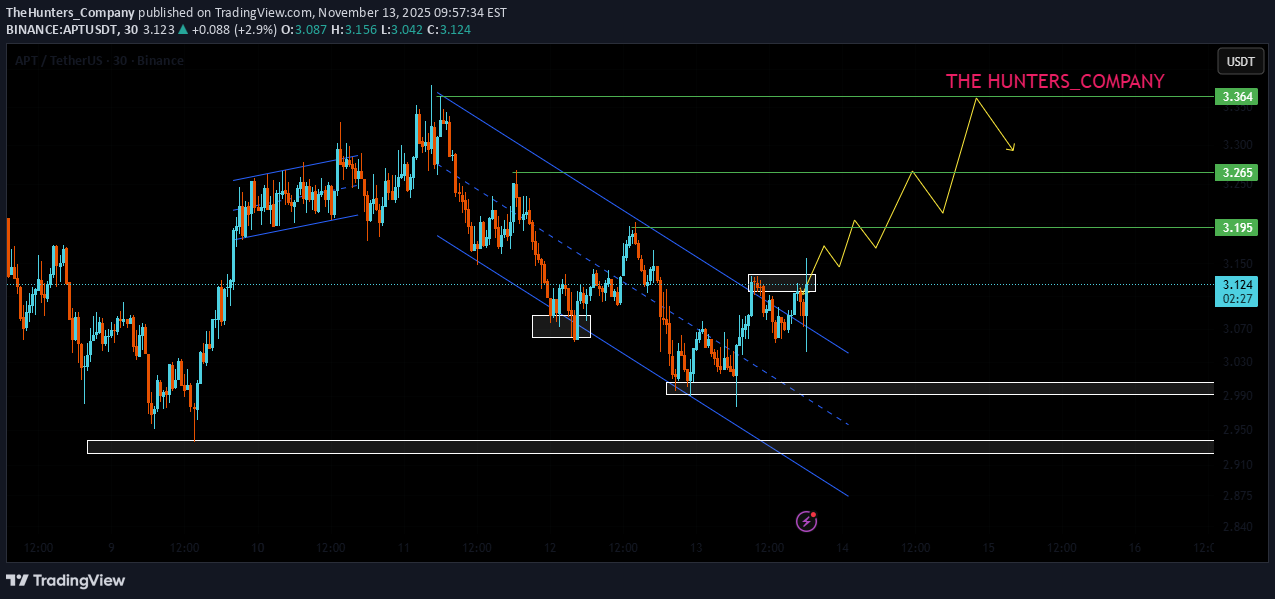Select the long bottom white support zone rectangle

[650, 447]
